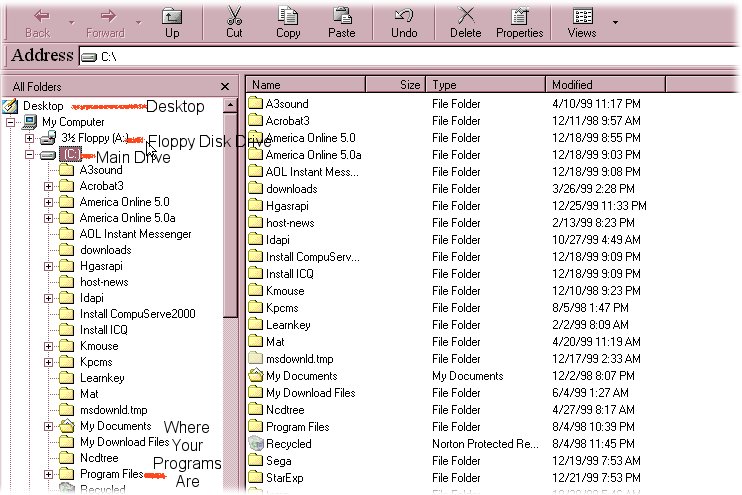Click the Mat folder name in list
This screenshot has height=495, width=742.
pos(275,342)
